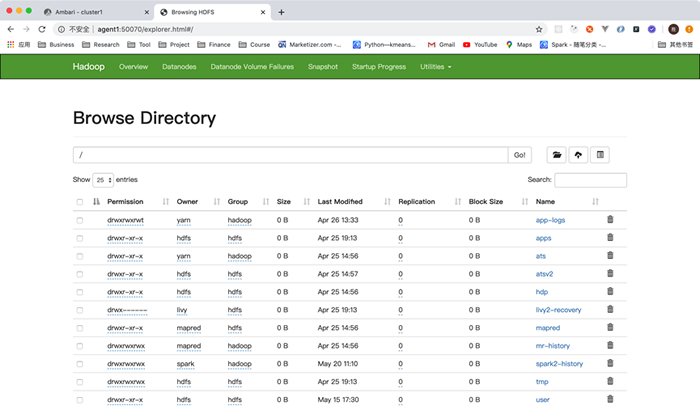
Task: Go back with the browser back arrow
Action: [11, 29]
